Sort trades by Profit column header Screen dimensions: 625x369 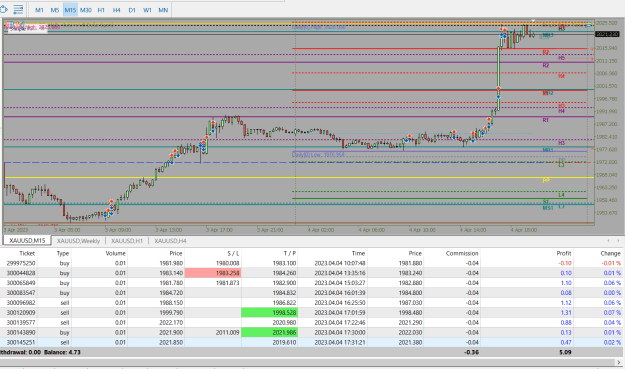click(564, 253)
